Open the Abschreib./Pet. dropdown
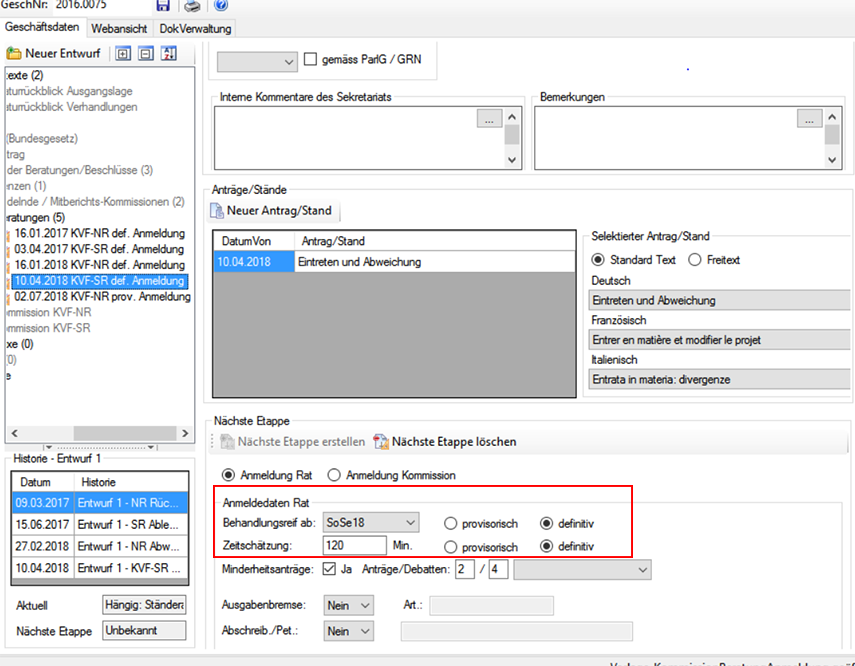This screenshot has width=855, height=666. click(364, 631)
